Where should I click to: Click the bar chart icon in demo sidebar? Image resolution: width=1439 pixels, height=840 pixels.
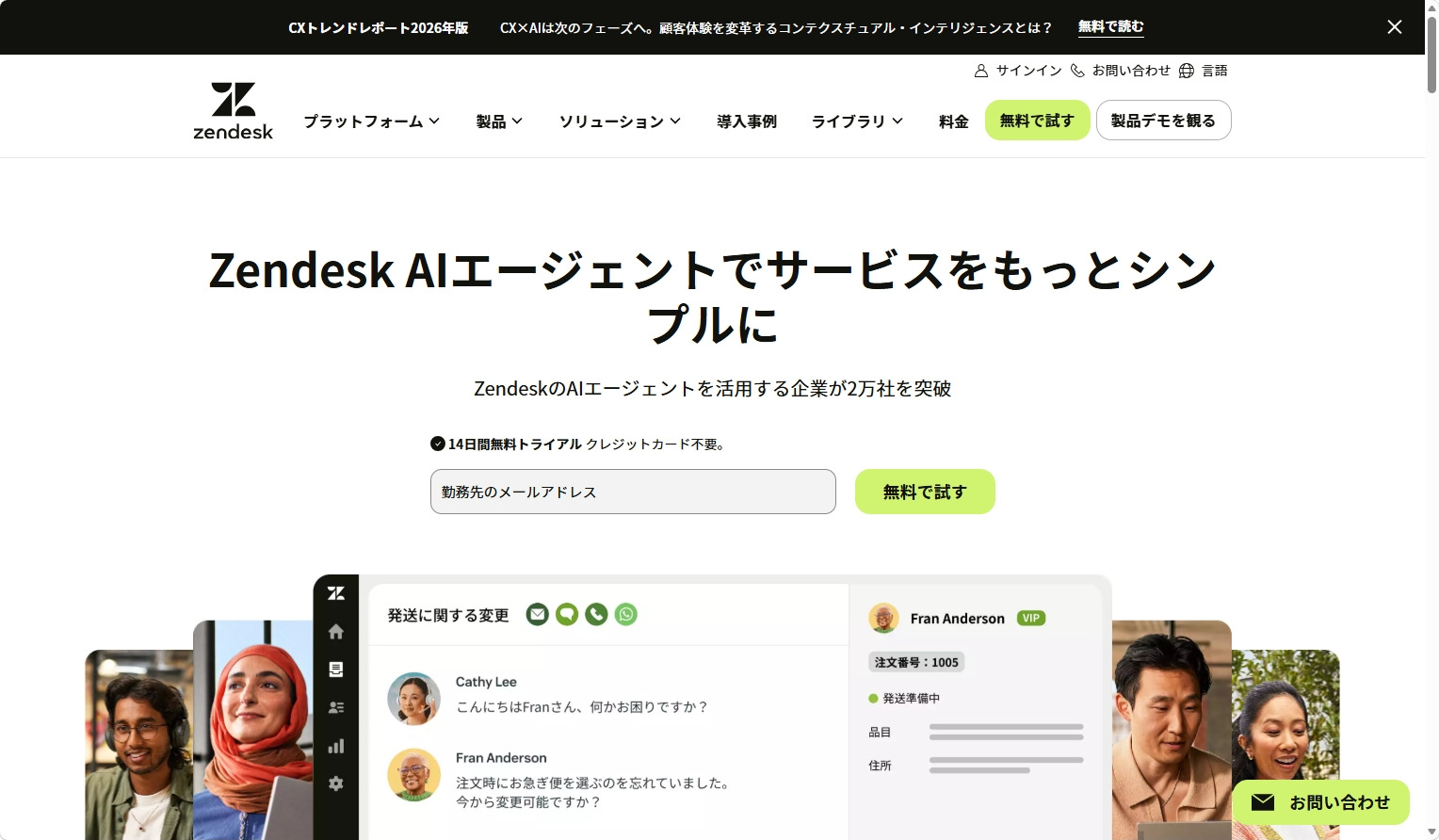coord(336,746)
